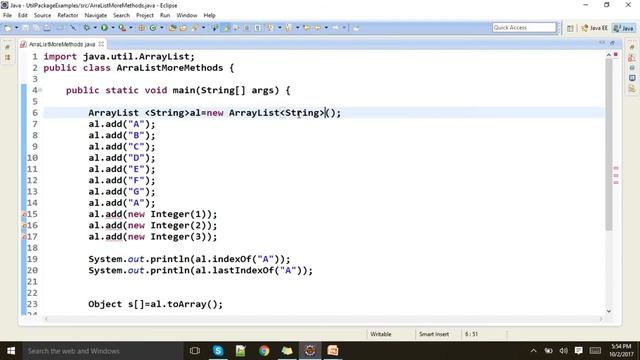Viewport: 640px width, 360px height.
Task: Open the Window menu
Action: [187, 15]
